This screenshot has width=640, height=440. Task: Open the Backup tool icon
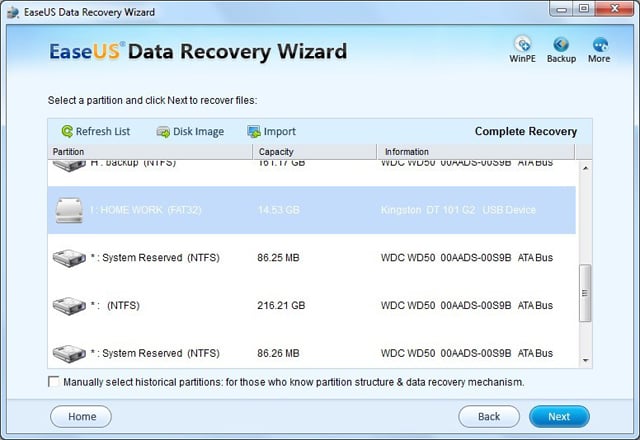pos(561,44)
